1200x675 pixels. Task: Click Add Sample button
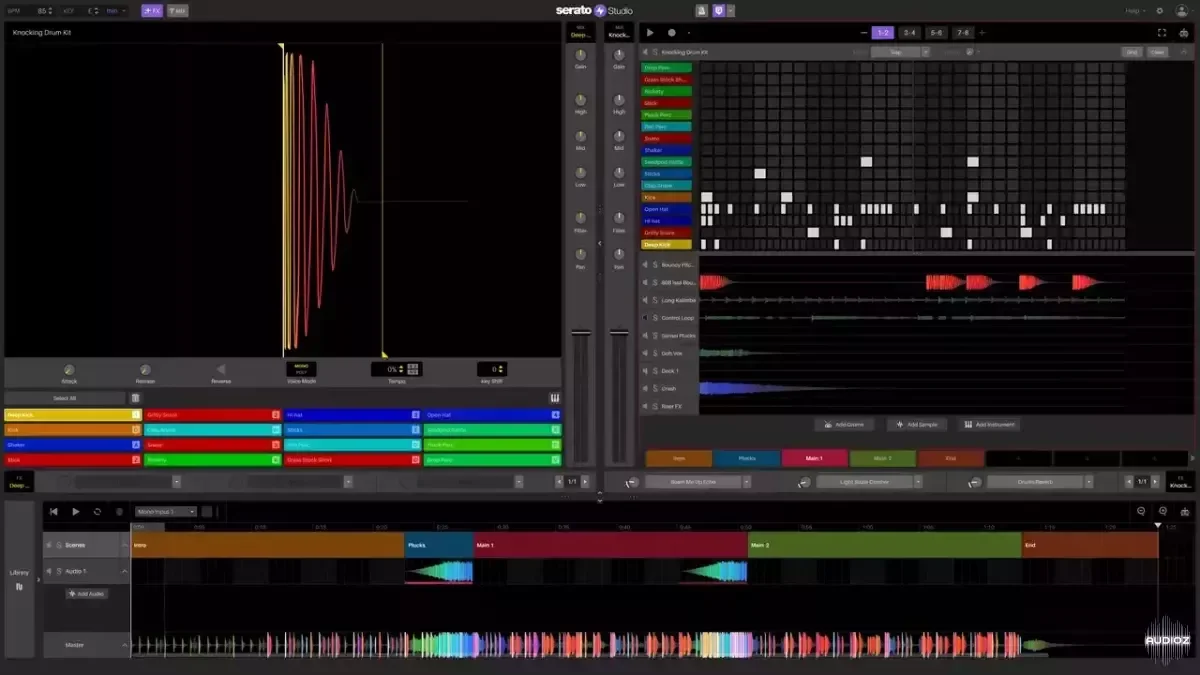pos(916,424)
